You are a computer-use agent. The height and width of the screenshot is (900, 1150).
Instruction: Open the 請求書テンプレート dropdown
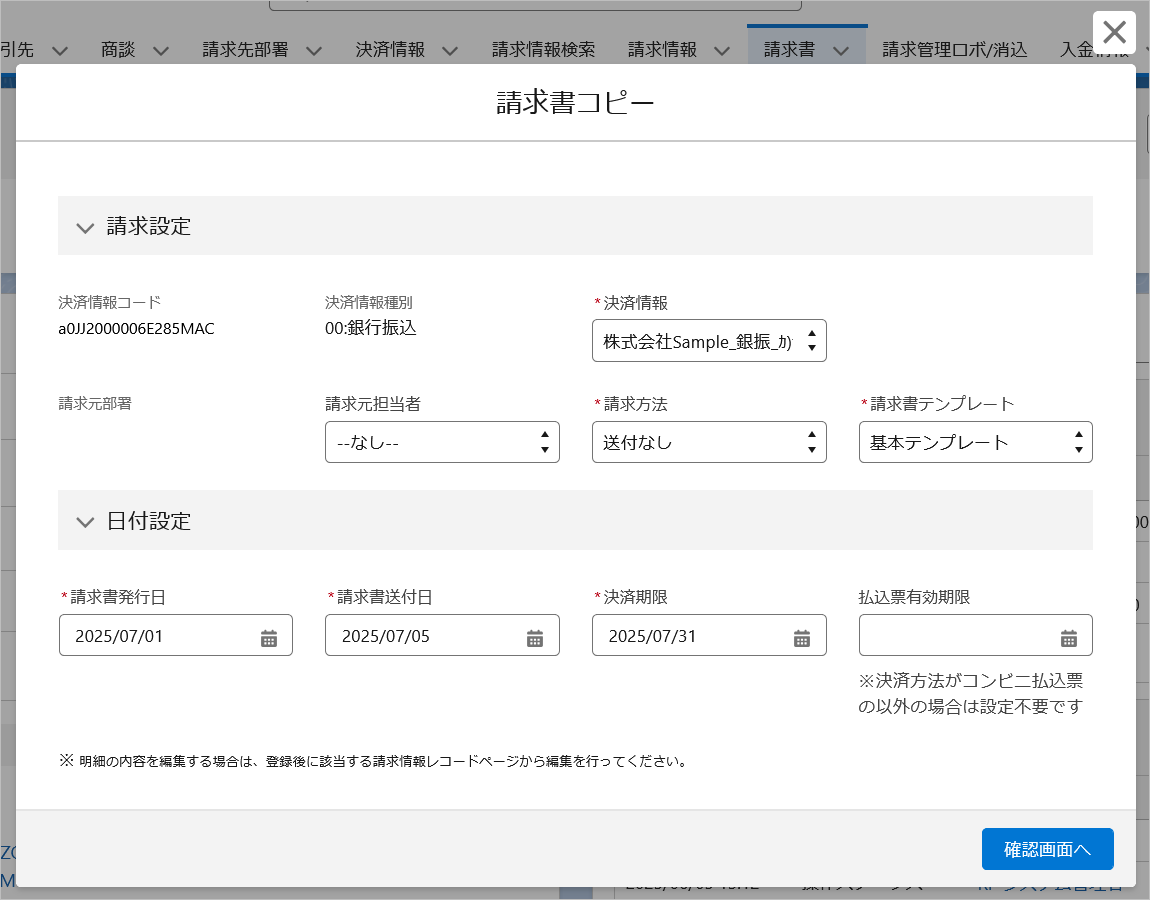click(975, 443)
